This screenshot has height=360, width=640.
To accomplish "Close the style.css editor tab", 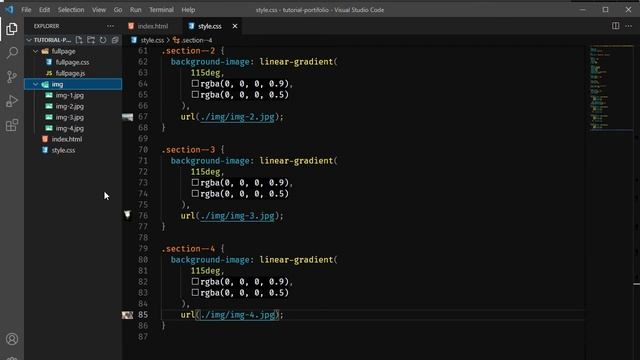I will [x=235, y=26].
